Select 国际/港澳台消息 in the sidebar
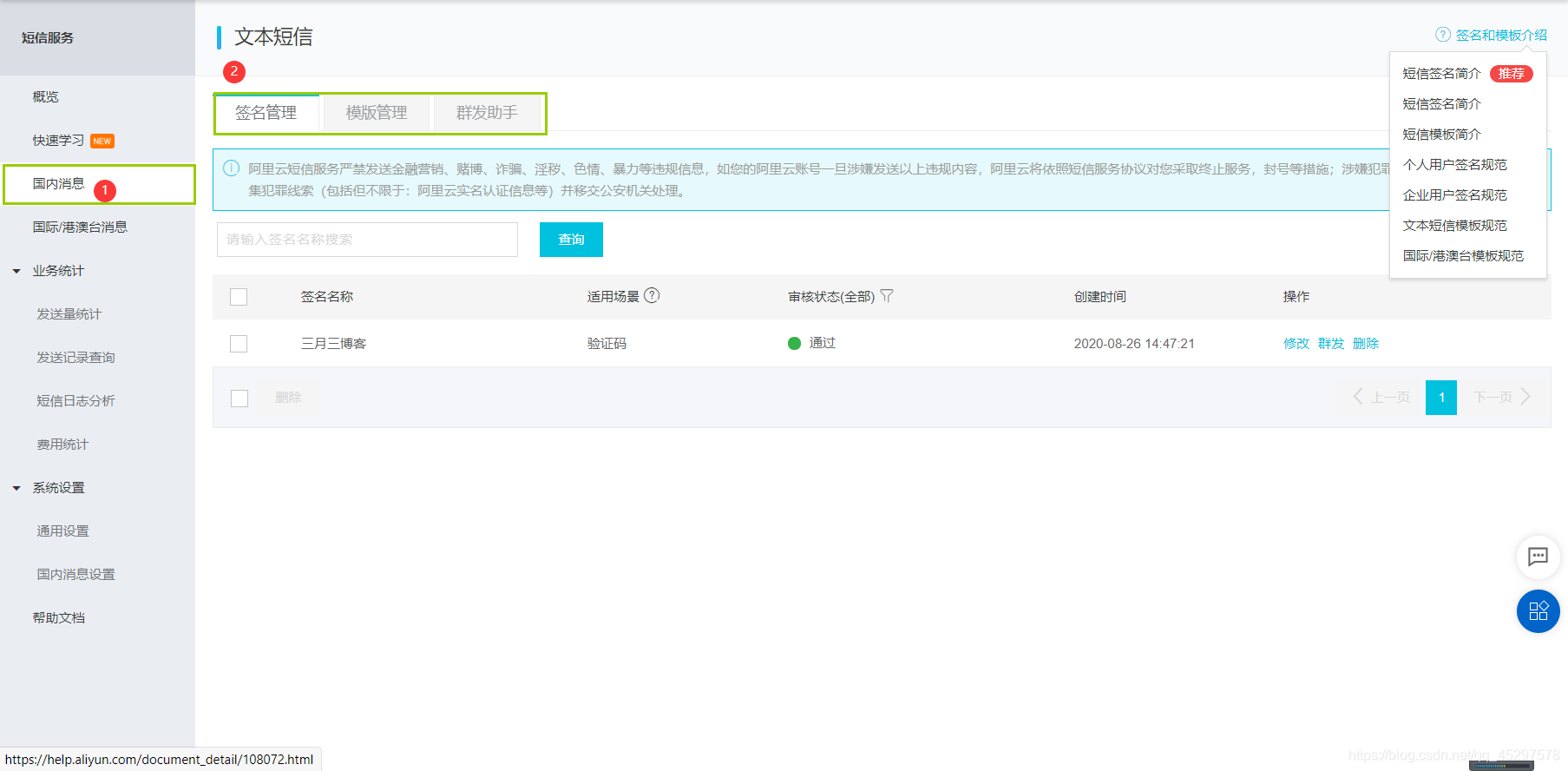Screen dimensions: 1568x771 point(80,227)
